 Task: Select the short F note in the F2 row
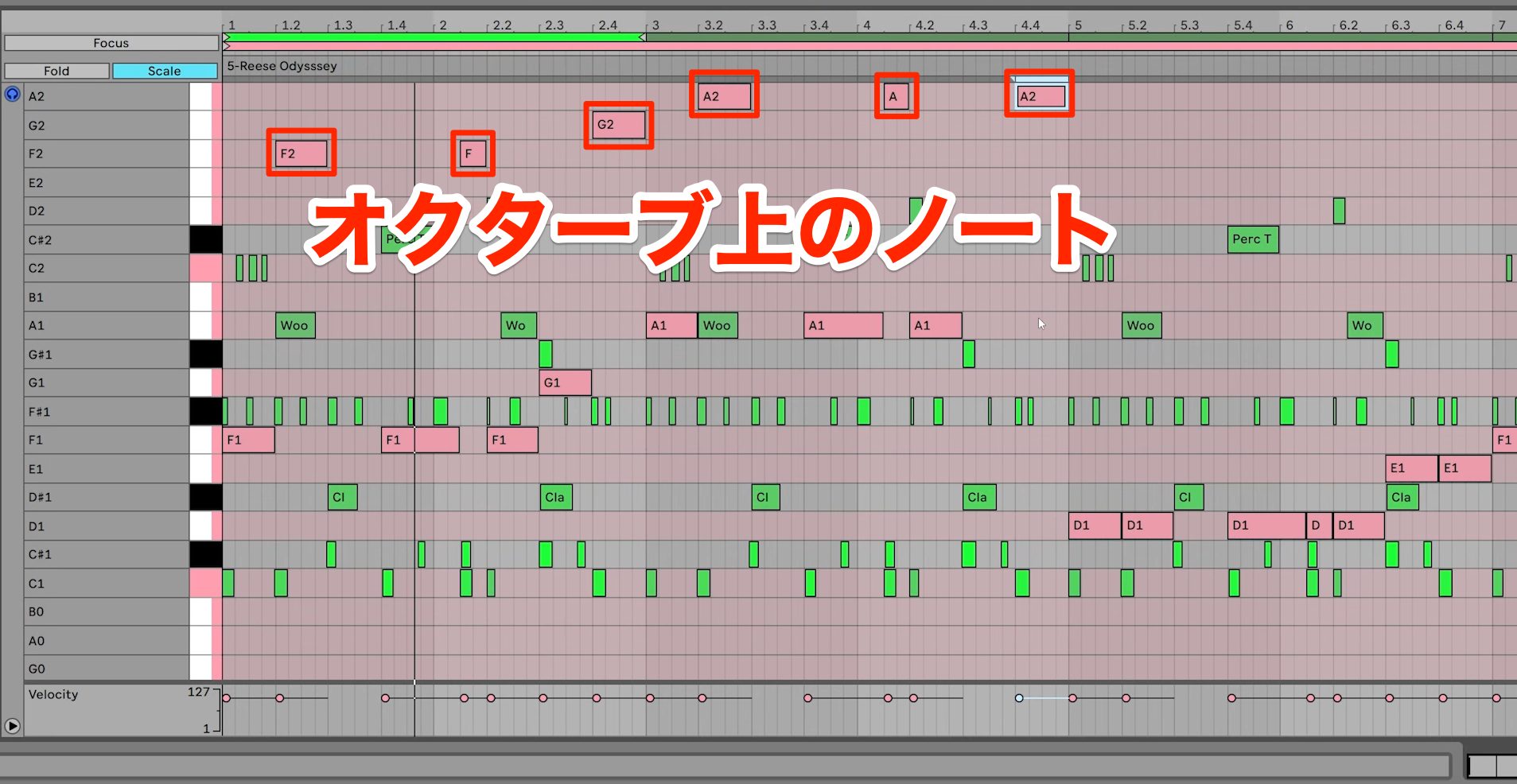coord(473,153)
